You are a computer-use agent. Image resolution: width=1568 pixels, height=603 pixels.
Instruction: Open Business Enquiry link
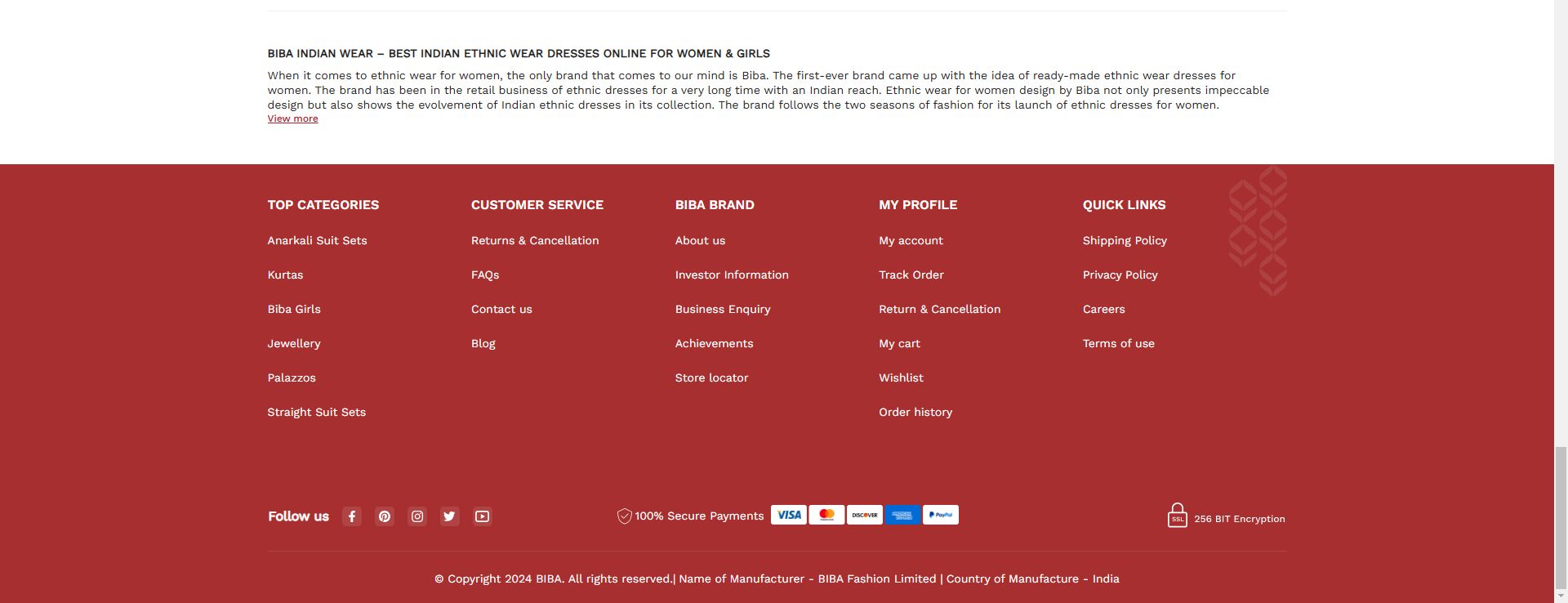tap(723, 309)
